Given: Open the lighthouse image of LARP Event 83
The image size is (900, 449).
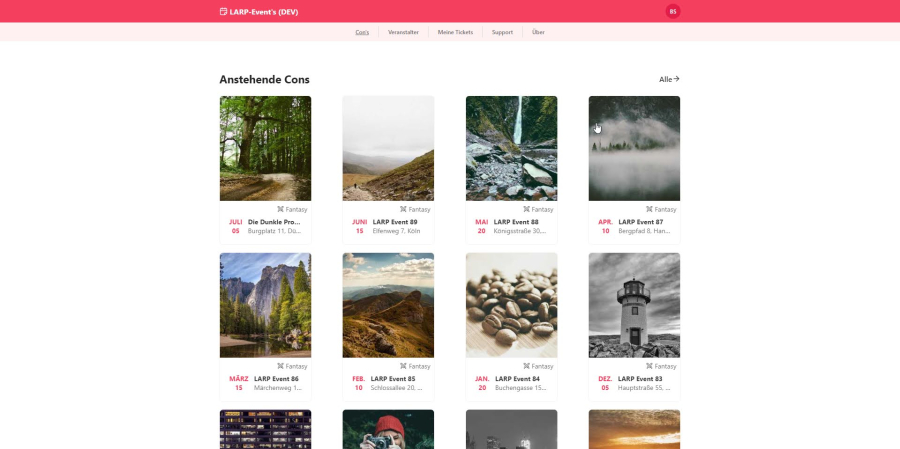Looking at the screenshot, I should 634,304.
